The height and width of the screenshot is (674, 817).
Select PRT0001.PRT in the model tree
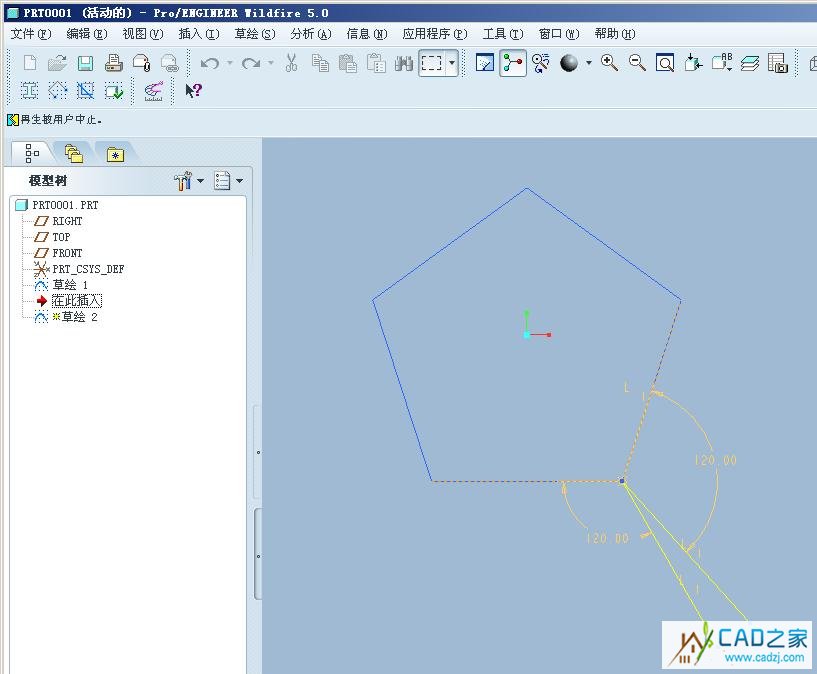pos(65,205)
